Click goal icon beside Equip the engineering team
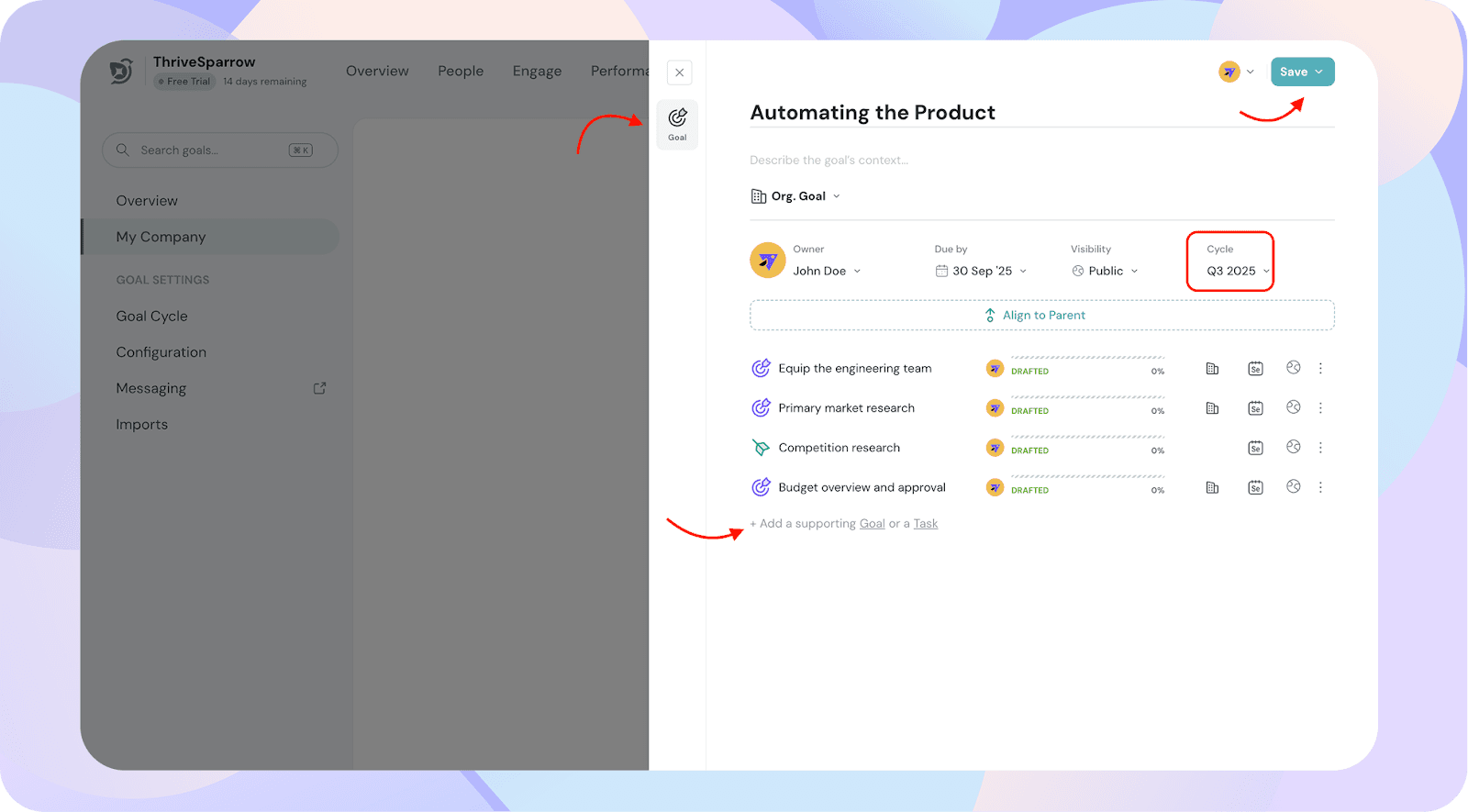 click(x=761, y=368)
